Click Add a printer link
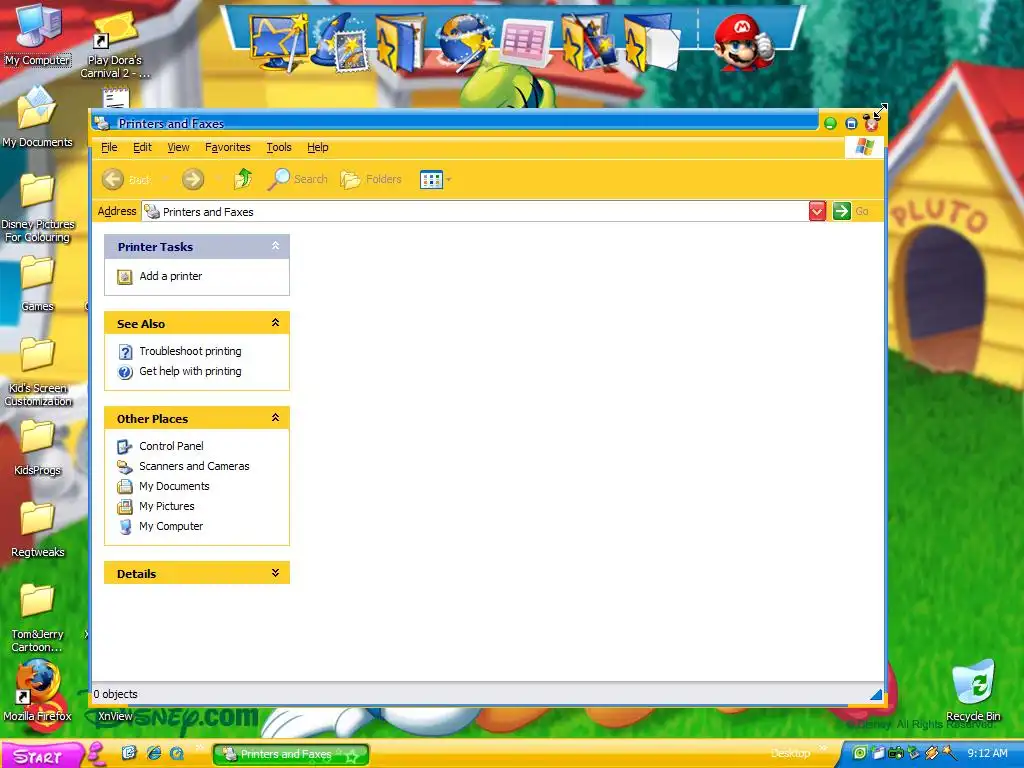This screenshot has width=1024, height=768. pos(170,276)
